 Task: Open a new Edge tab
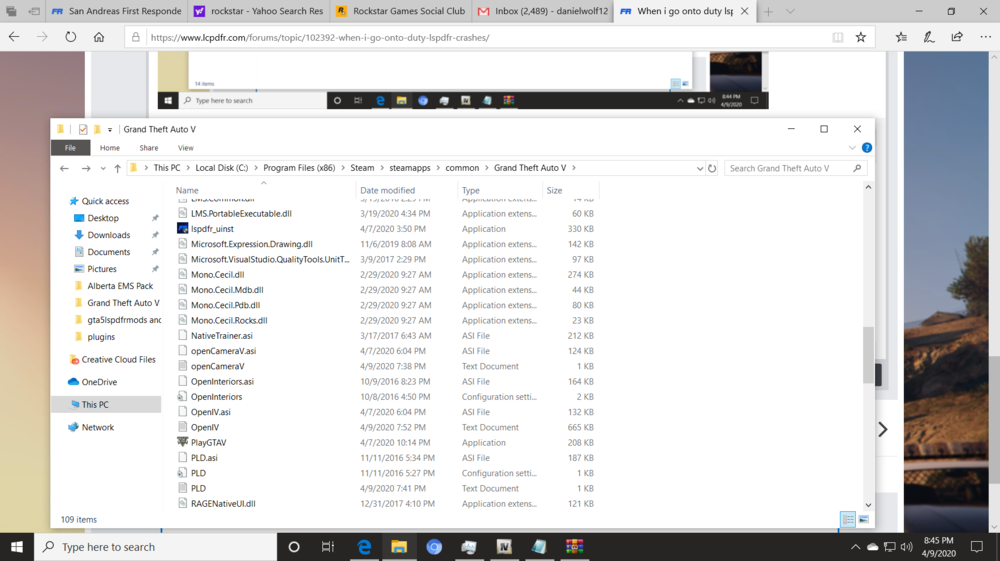pos(768,11)
